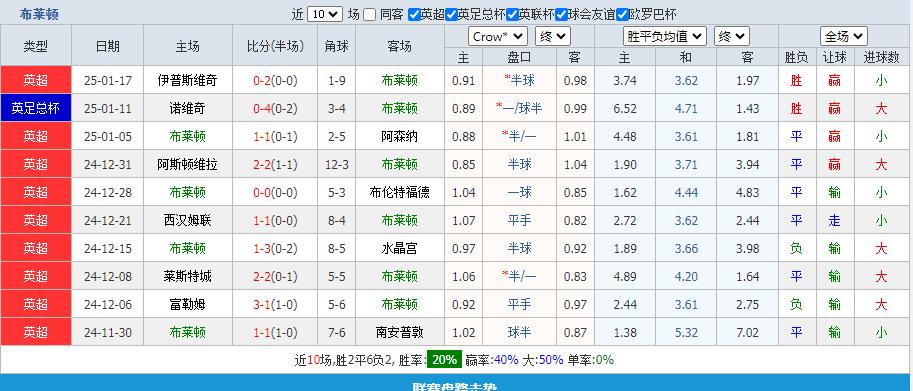913x391 pixels.
Task: Click the 角球 column header
Action: [337, 46]
